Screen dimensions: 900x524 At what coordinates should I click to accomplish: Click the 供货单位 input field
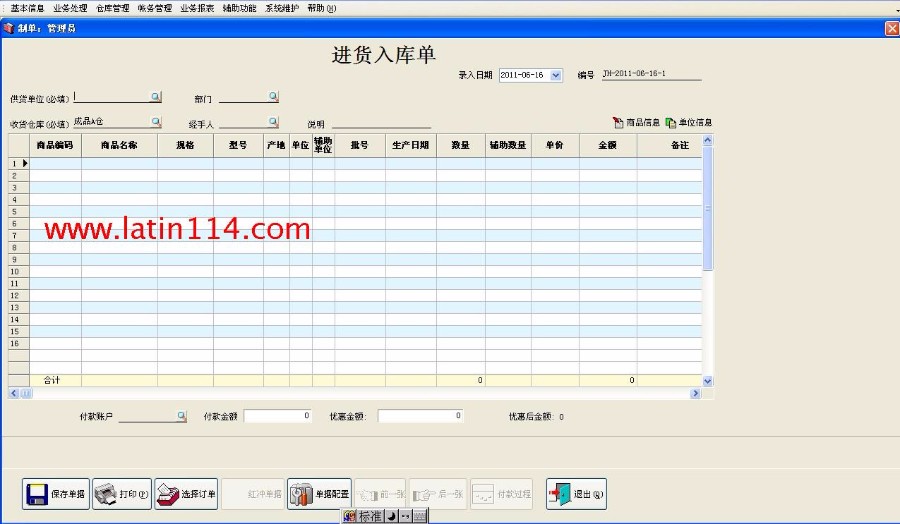pos(111,96)
